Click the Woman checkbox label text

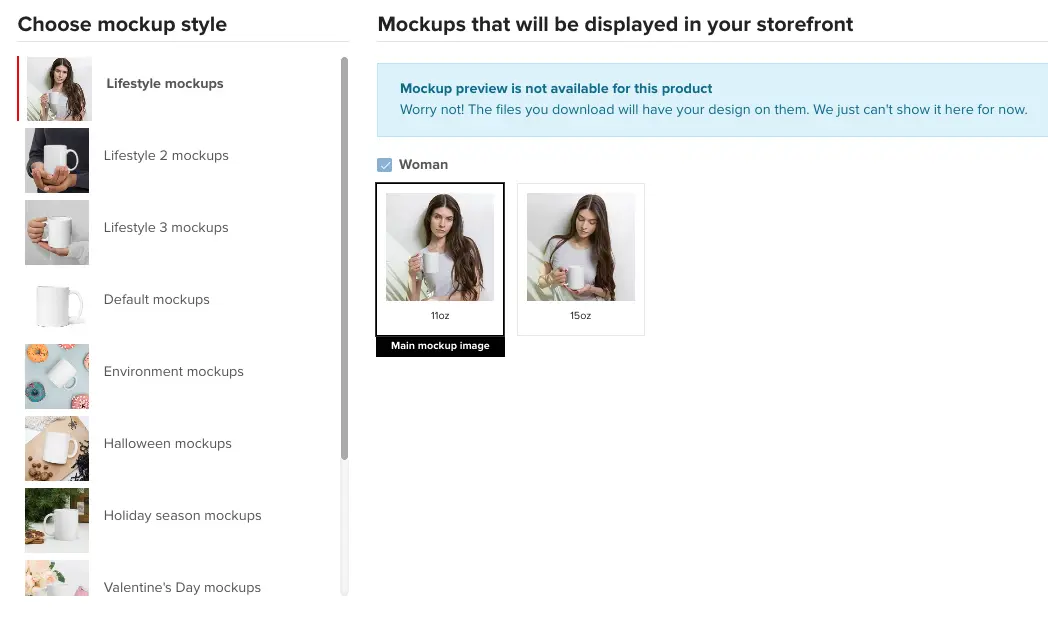[x=423, y=165]
